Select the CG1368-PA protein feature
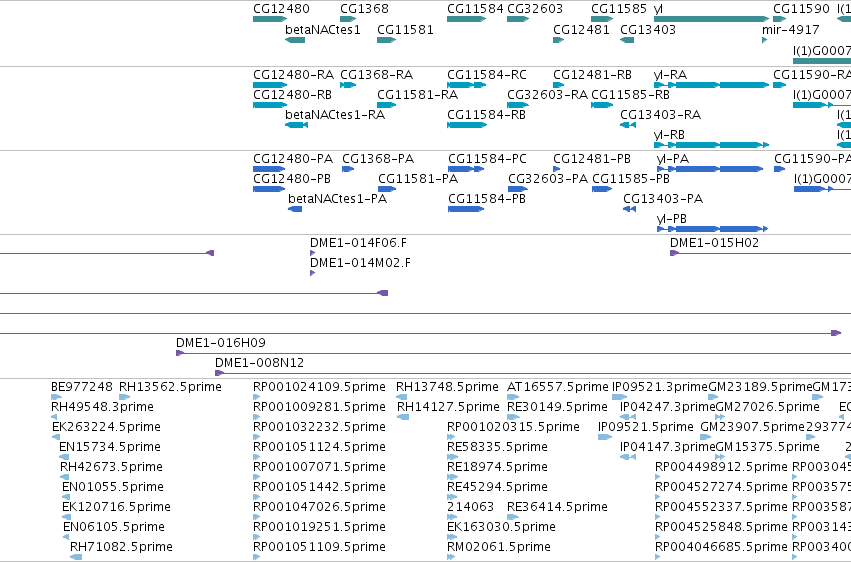Screen dimensions: 851x562 point(348,169)
